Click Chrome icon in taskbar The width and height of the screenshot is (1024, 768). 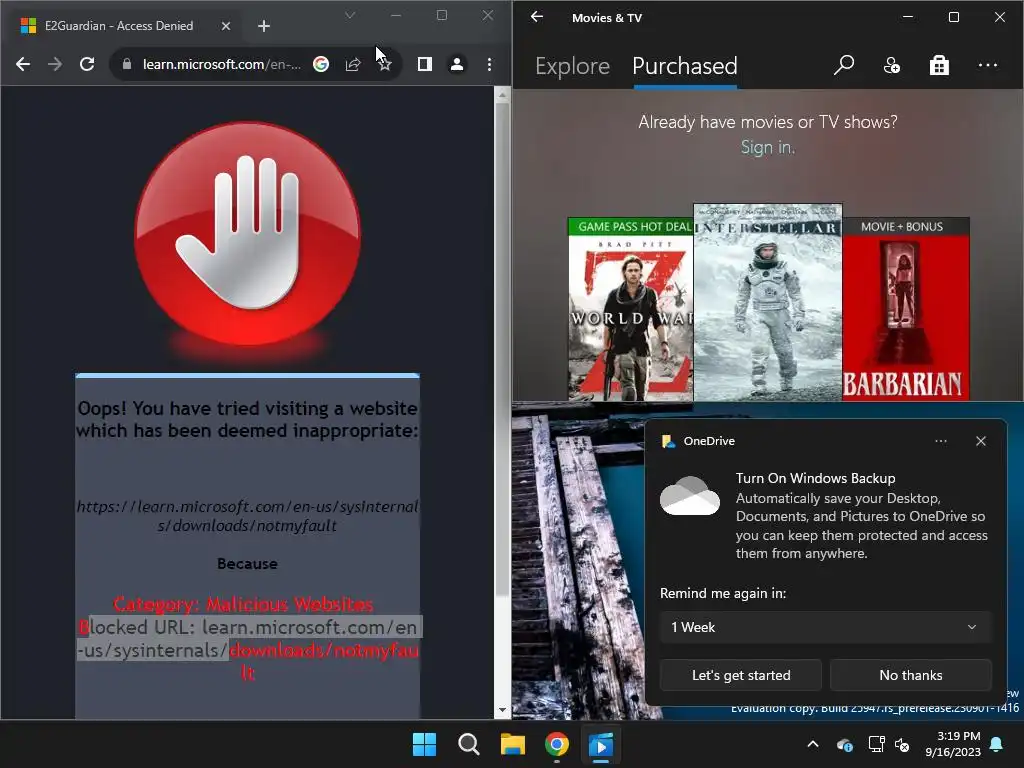coord(556,744)
